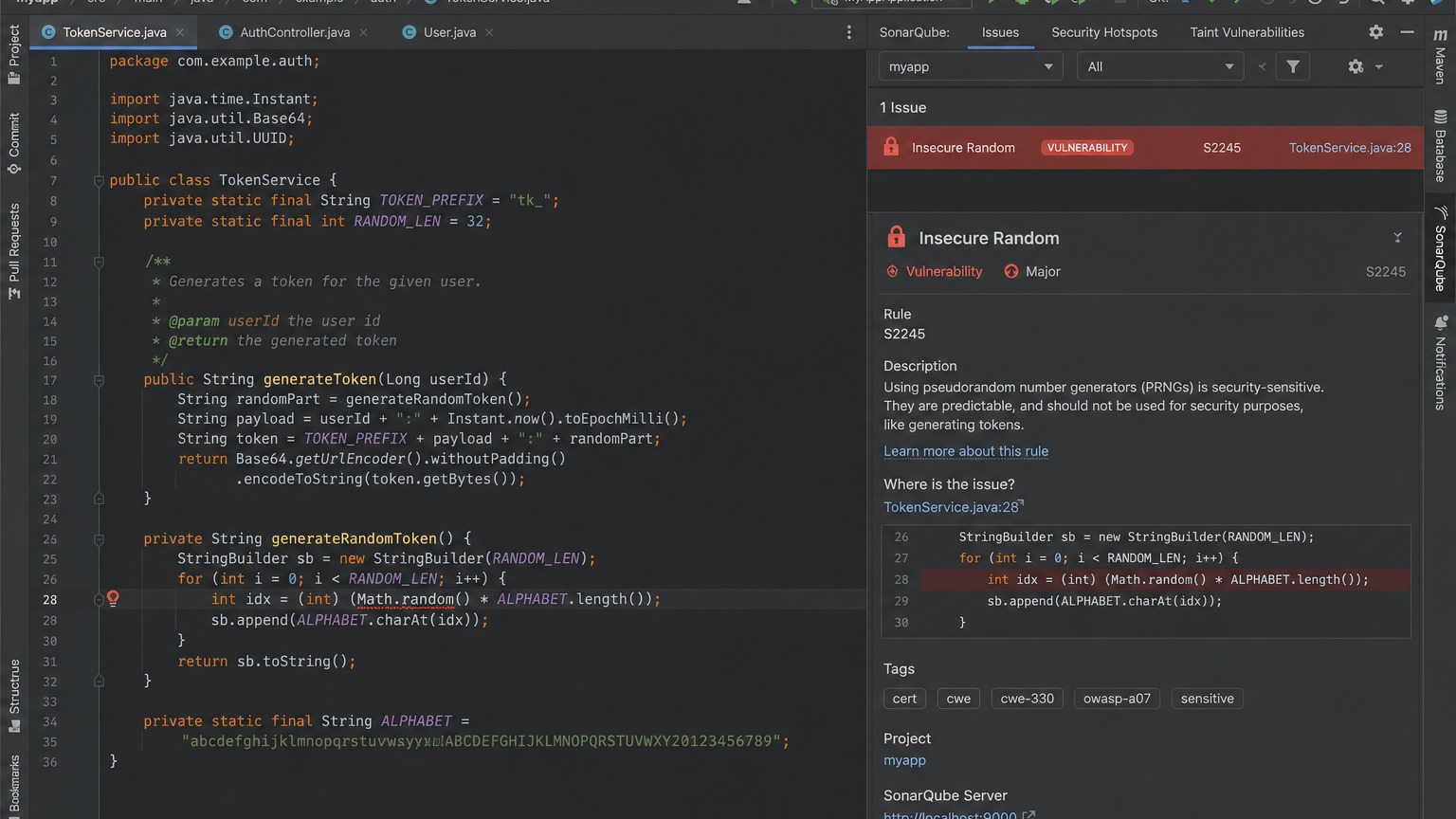Viewport: 1456px width, 819px height.
Task: Fold the generateToken method at line 17
Action: click(99, 379)
